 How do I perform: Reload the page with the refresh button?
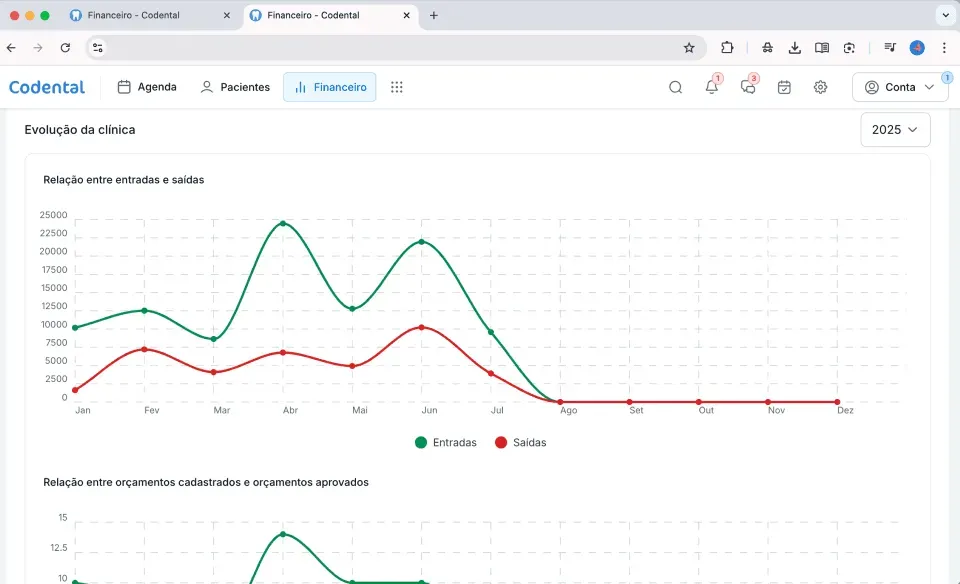coord(66,48)
